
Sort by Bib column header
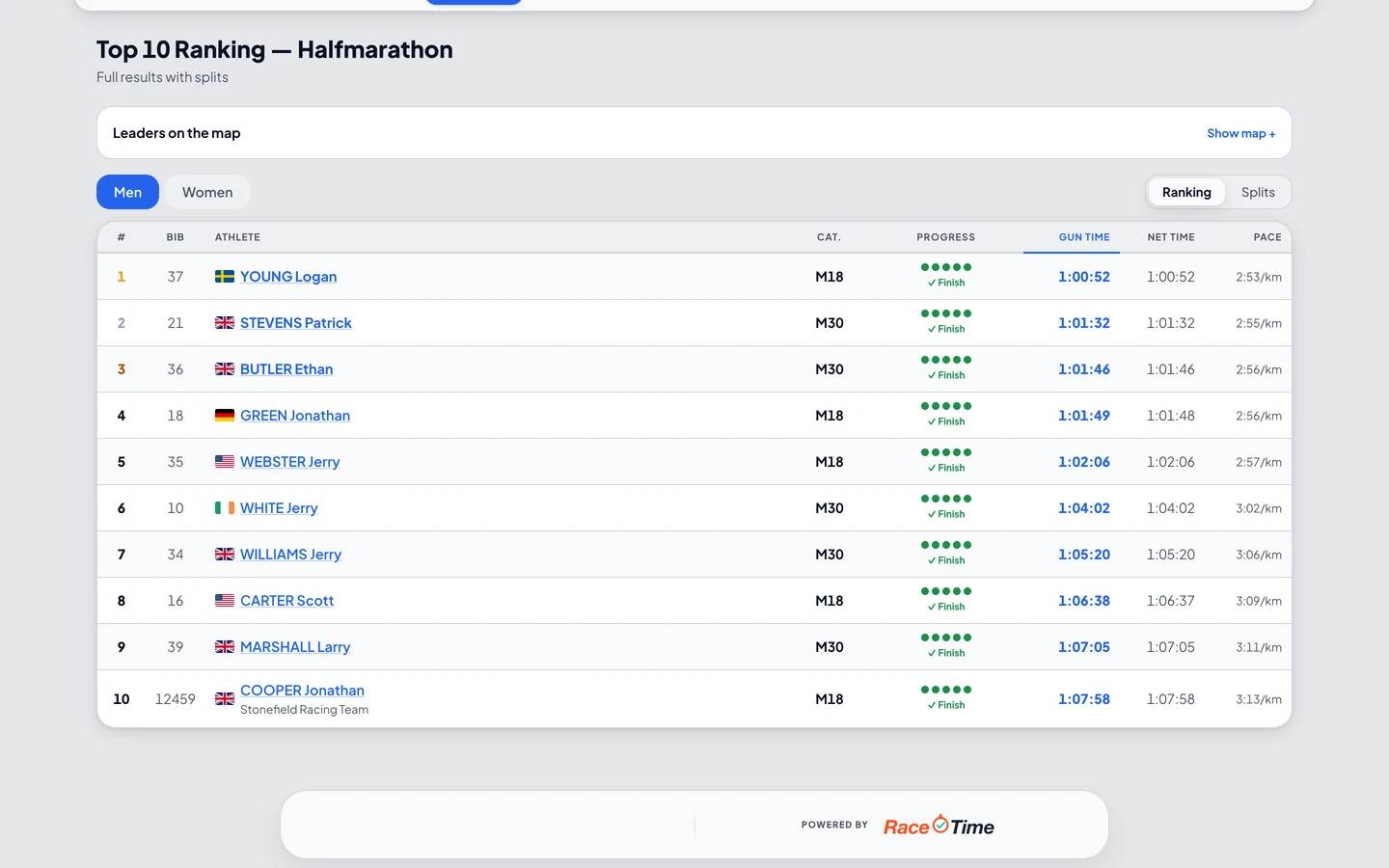pos(175,237)
